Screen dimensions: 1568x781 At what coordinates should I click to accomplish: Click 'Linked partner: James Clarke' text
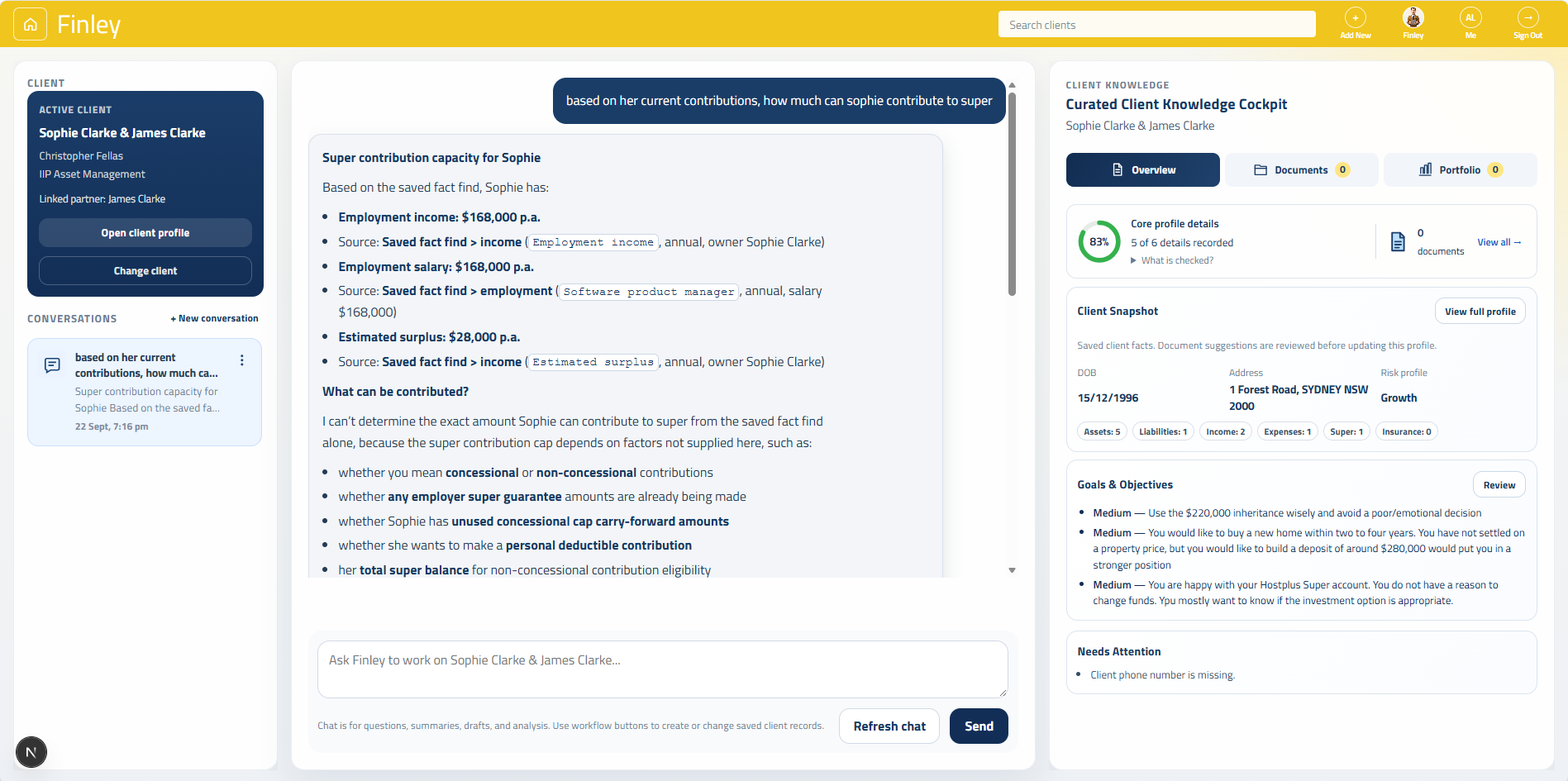click(102, 199)
